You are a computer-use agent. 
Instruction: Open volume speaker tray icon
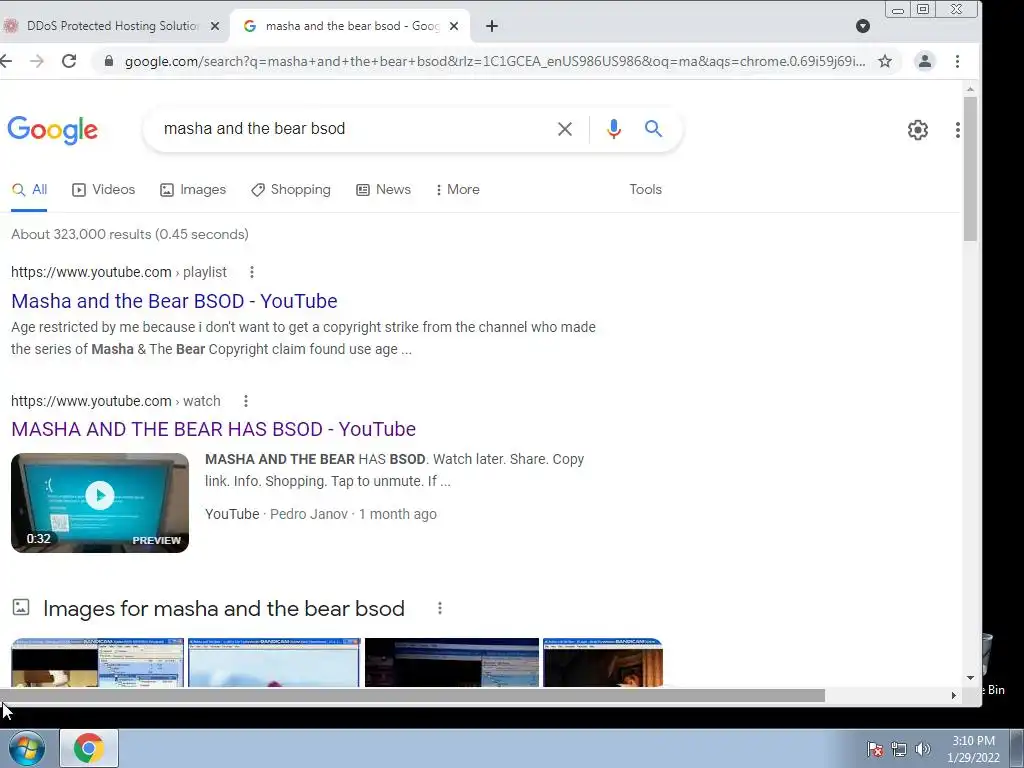point(922,749)
